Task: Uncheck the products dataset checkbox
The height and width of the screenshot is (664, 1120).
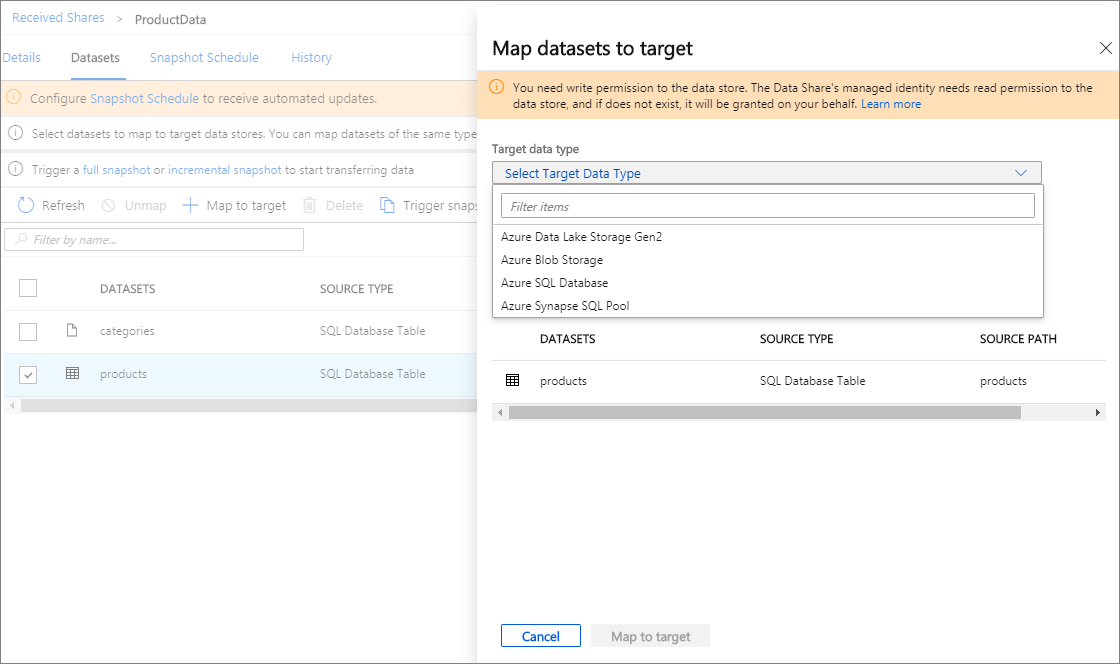Action: 28,373
